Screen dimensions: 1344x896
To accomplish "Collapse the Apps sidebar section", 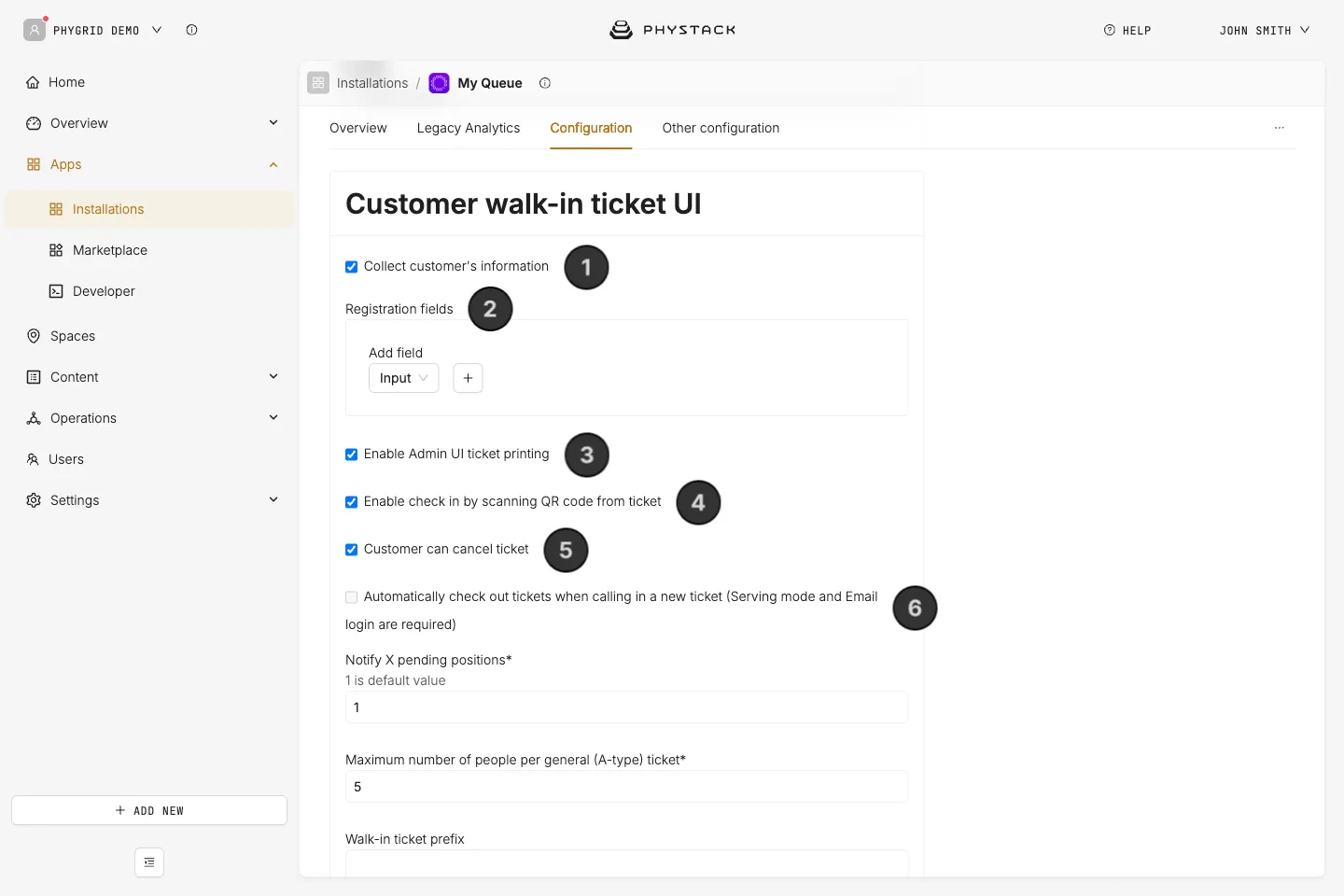I will pyautogui.click(x=273, y=164).
